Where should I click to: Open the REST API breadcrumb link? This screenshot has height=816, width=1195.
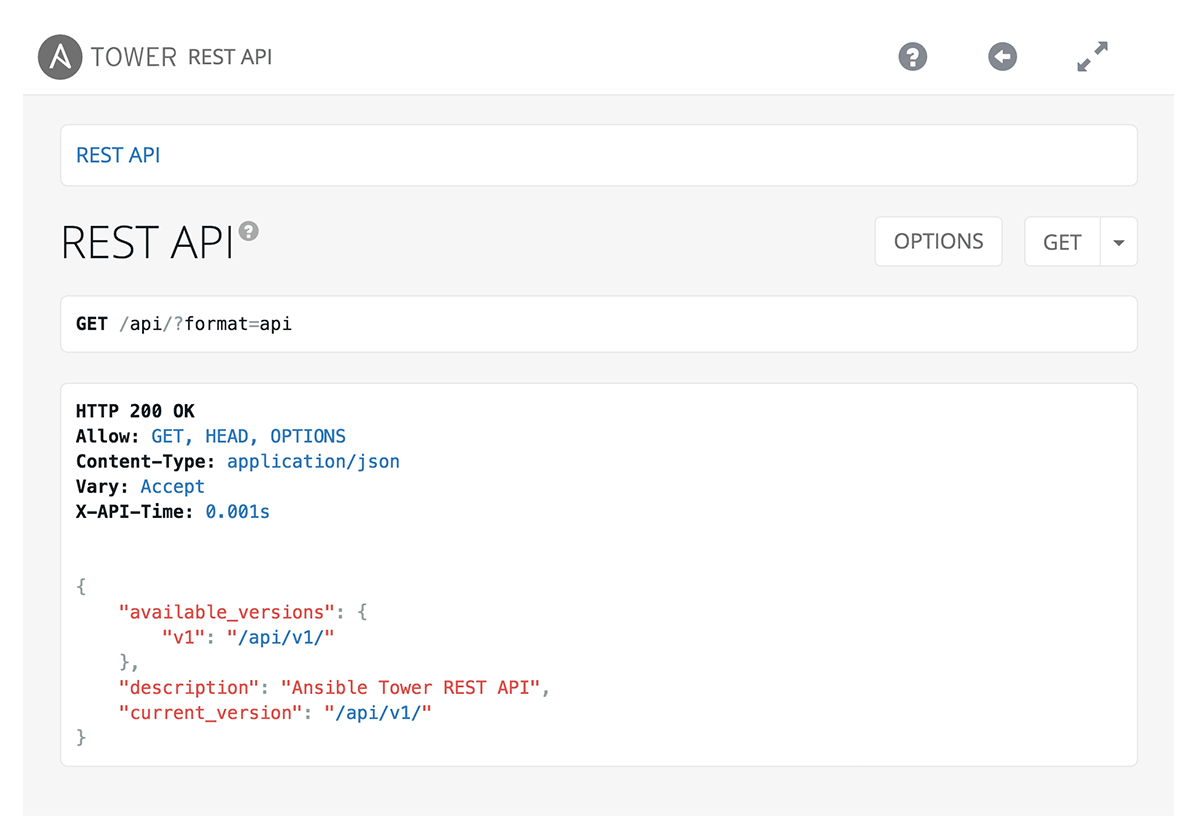pos(118,155)
